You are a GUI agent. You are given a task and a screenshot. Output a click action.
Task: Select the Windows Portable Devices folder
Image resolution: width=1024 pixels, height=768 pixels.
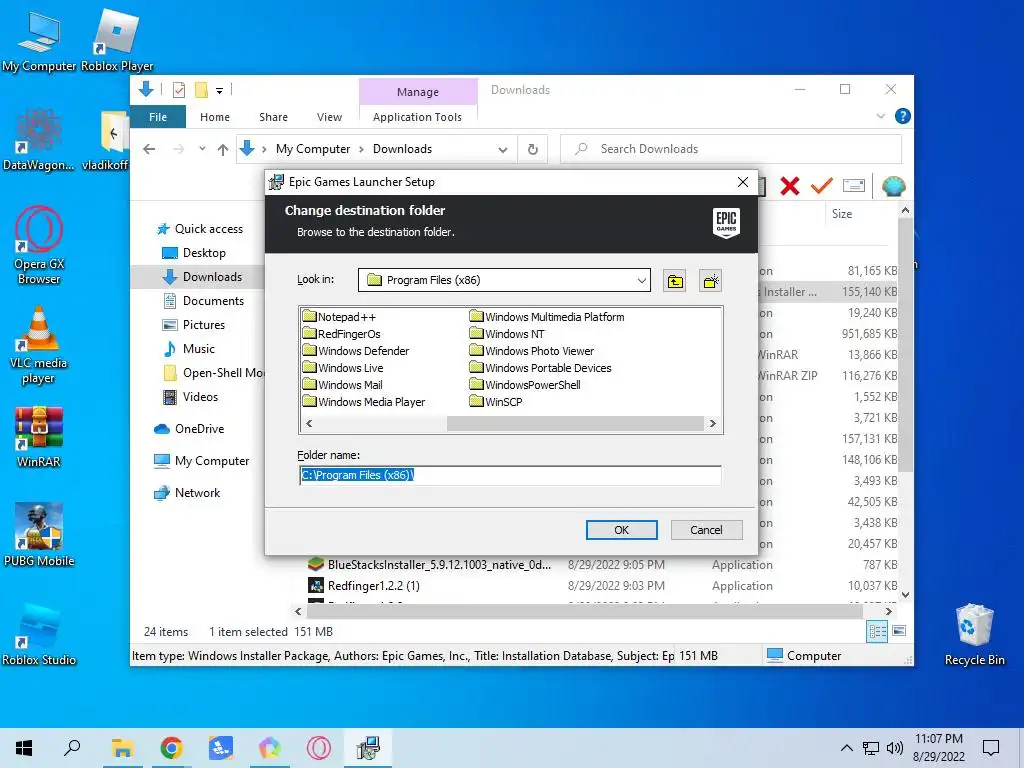click(x=541, y=368)
